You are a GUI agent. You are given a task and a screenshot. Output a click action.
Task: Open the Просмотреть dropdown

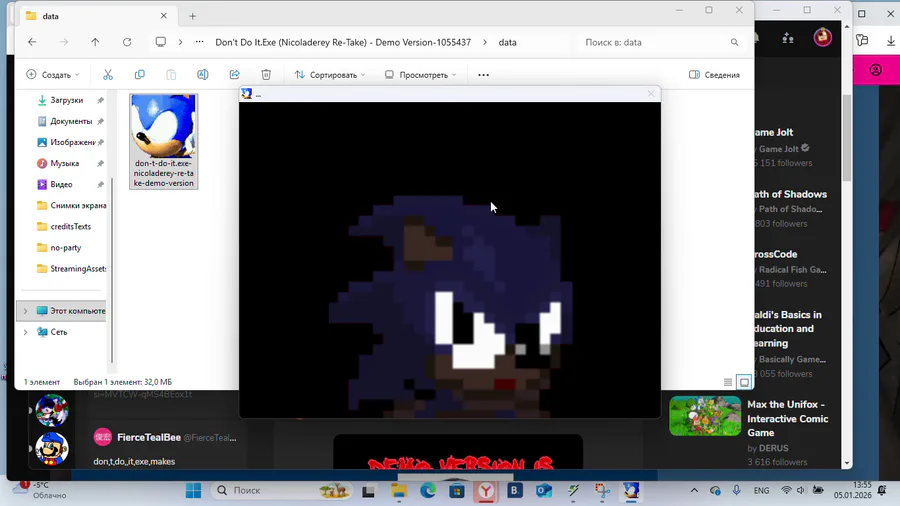coord(420,75)
